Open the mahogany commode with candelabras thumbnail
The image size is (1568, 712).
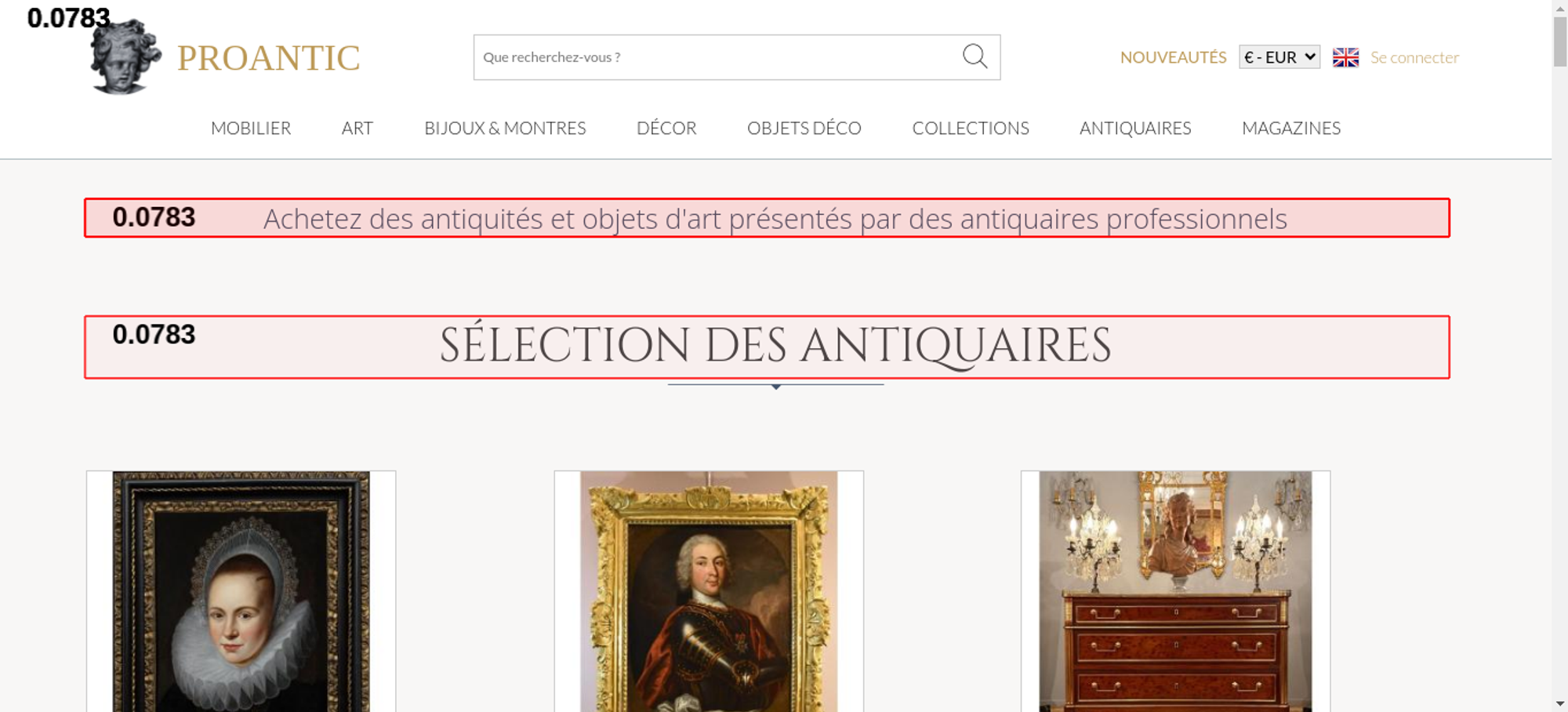[x=1175, y=591]
